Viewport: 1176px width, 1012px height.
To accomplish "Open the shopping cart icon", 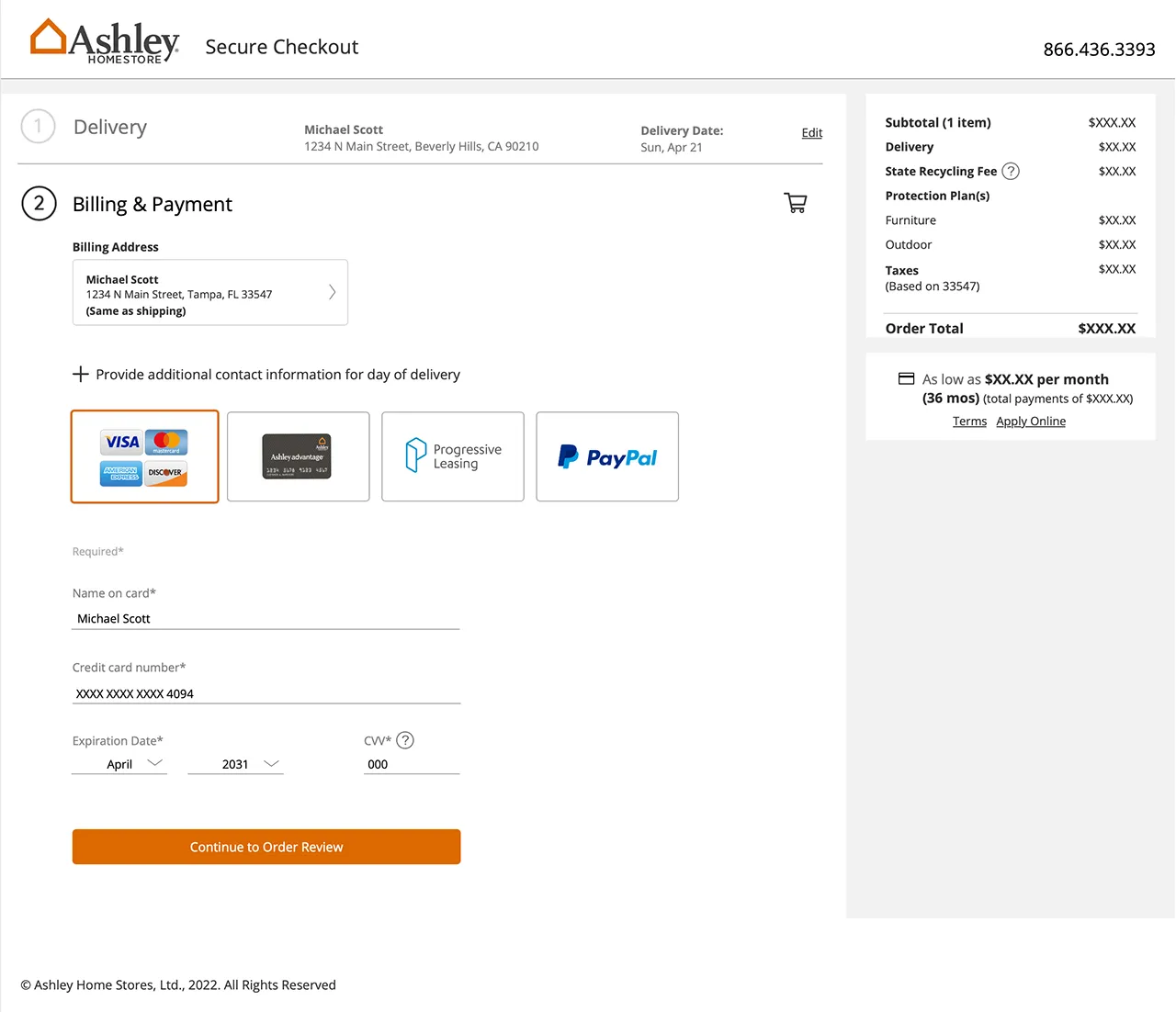I will (796, 203).
